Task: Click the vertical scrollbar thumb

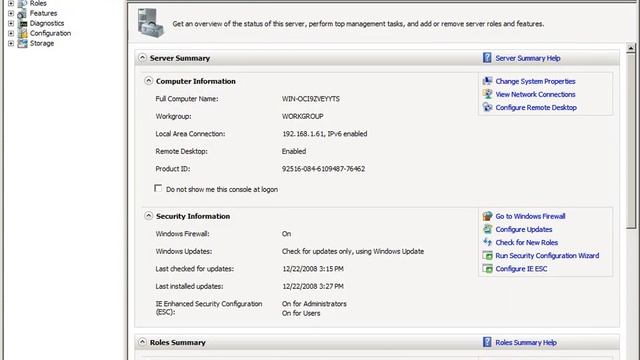Action: click(x=631, y=141)
